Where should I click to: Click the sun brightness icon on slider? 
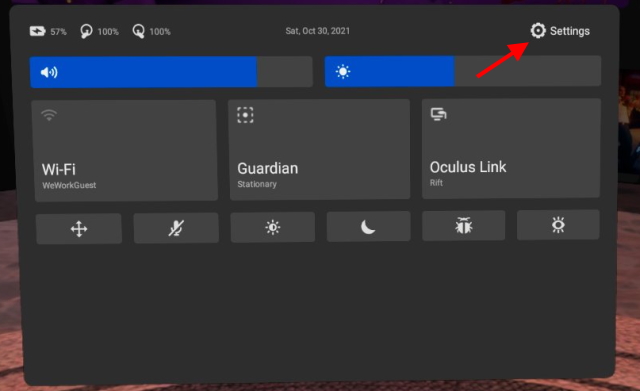pyautogui.click(x=343, y=72)
